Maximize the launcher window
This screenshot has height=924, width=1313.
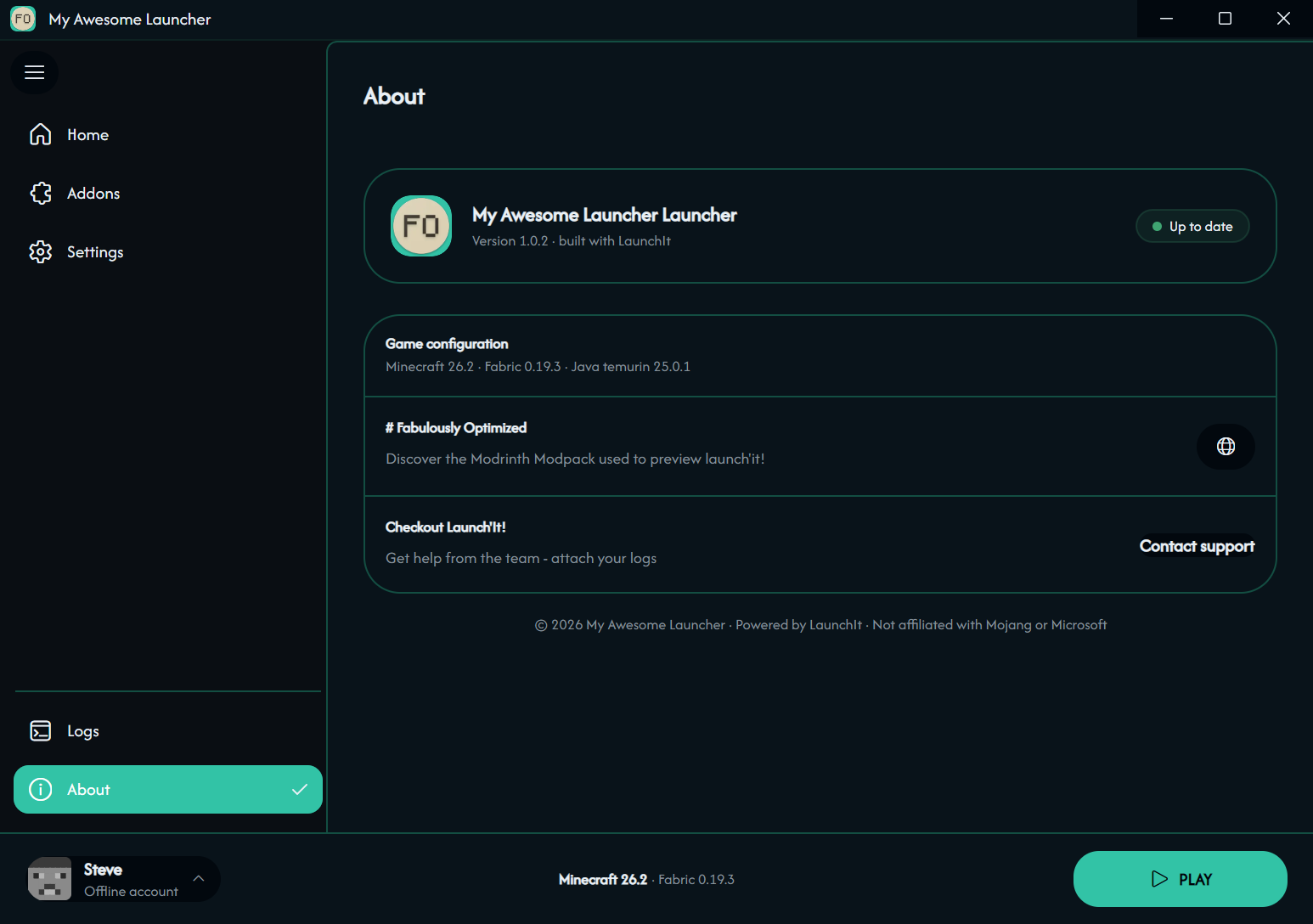pos(1225,19)
